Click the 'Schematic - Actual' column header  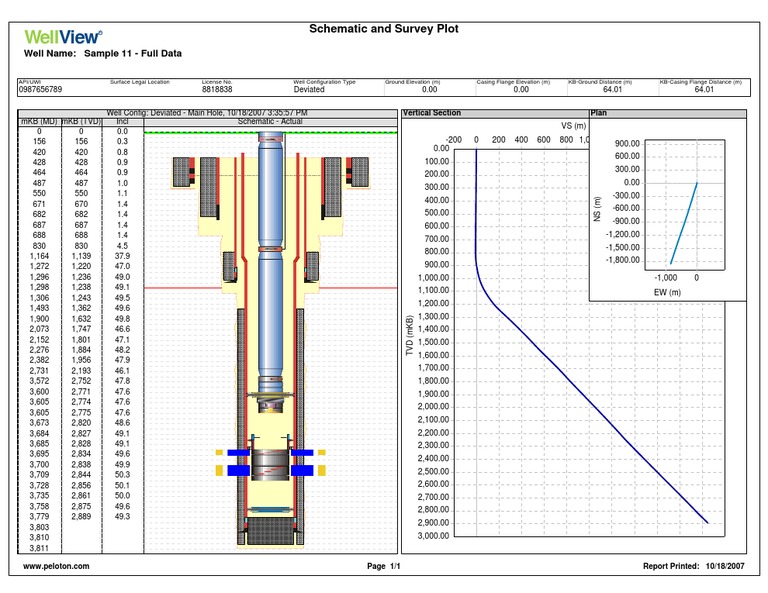(x=270, y=121)
